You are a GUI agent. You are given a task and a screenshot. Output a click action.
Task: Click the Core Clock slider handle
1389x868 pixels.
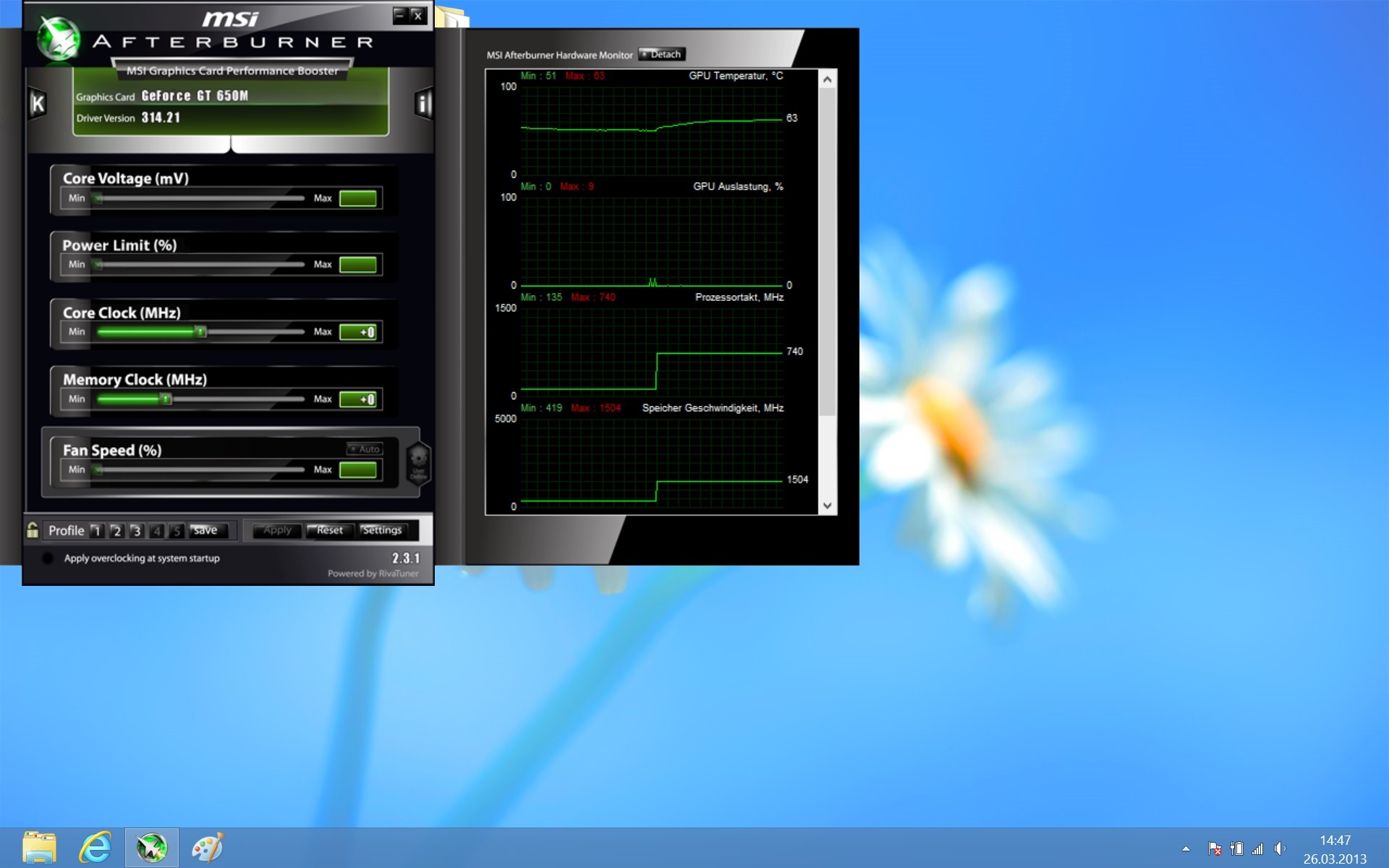point(201,332)
